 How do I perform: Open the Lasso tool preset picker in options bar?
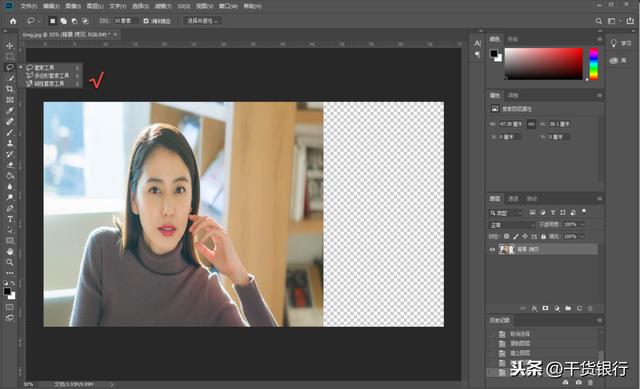[x=33, y=21]
